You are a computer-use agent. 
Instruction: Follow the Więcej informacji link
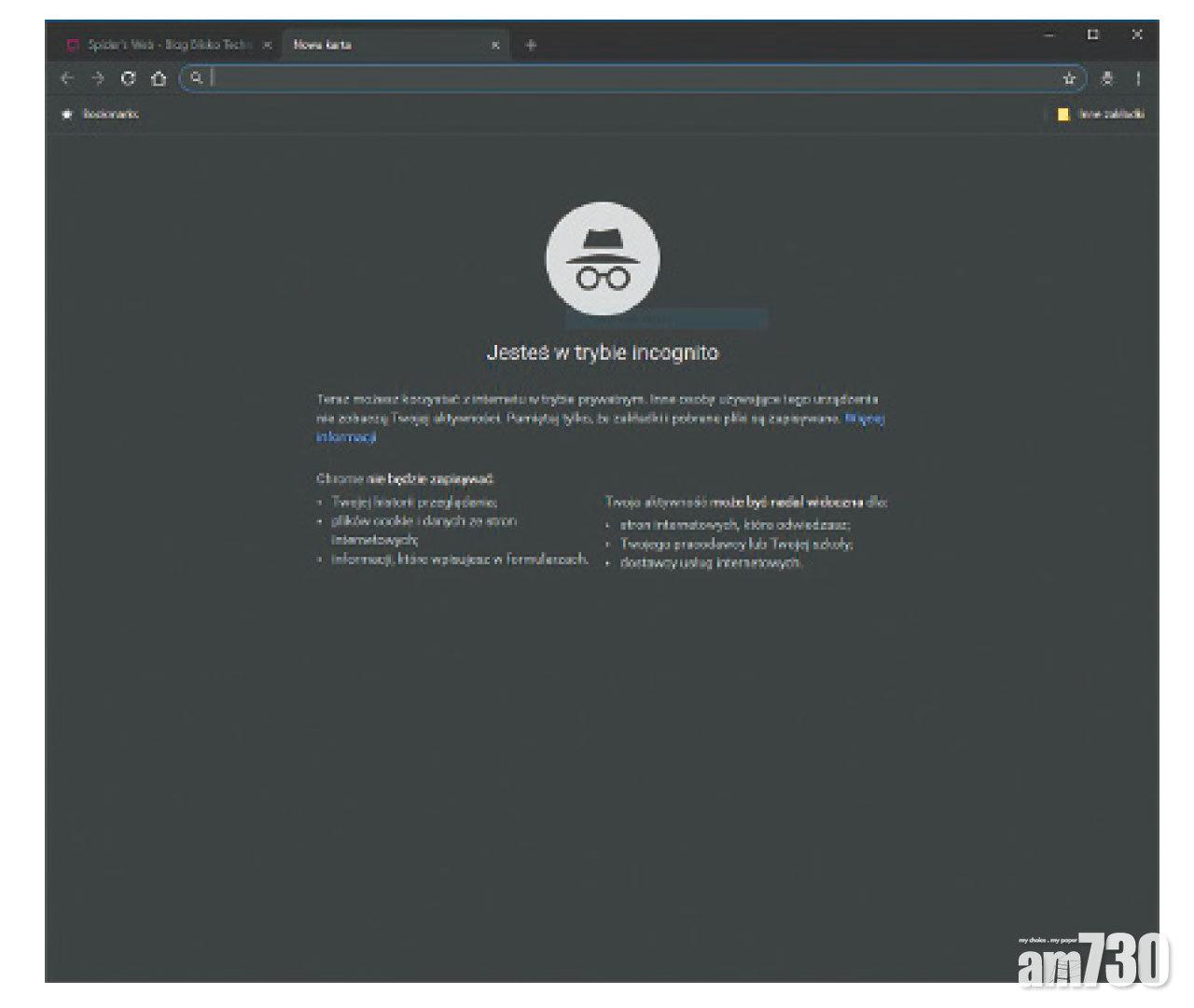click(864, 419)
